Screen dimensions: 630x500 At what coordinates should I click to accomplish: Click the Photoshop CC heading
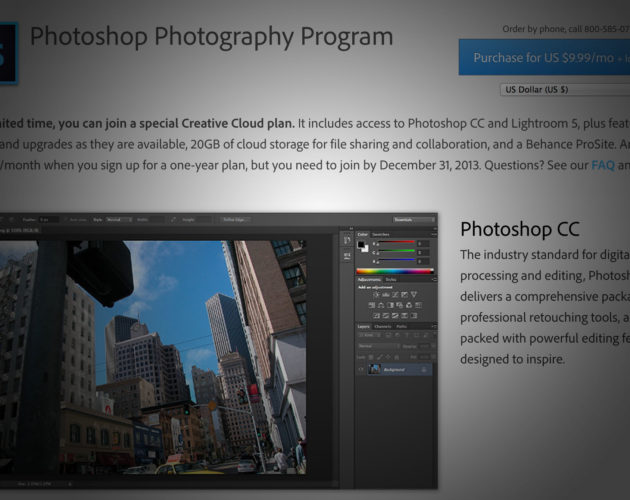520,229
